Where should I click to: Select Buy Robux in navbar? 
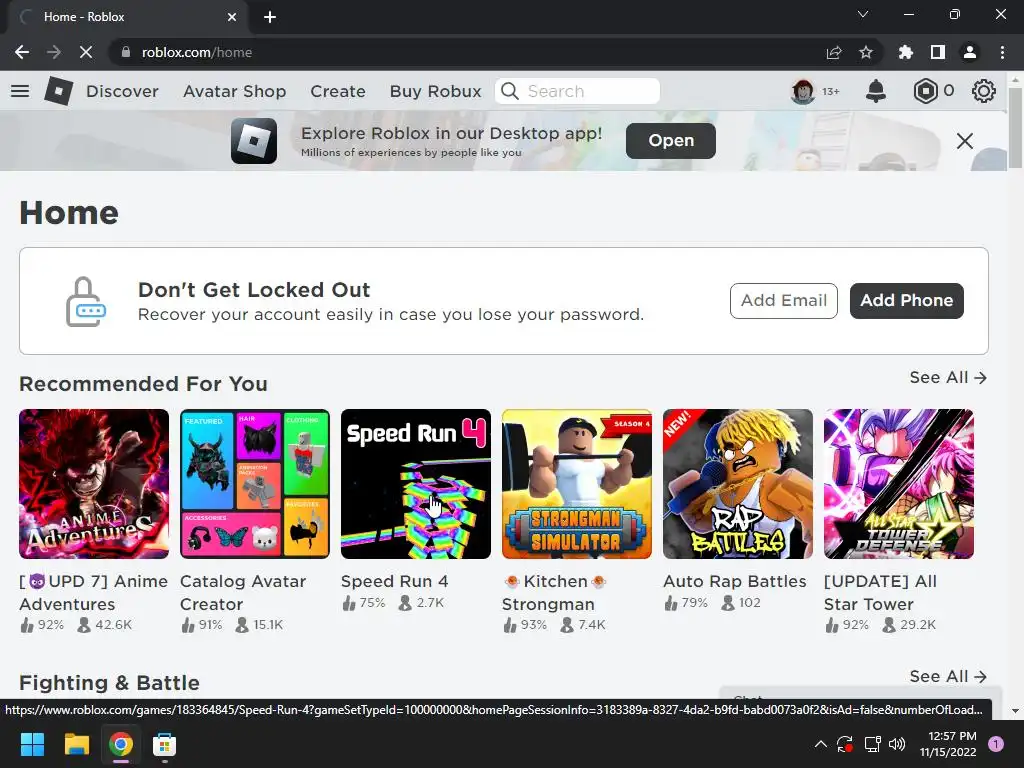(x=436, y=91)
